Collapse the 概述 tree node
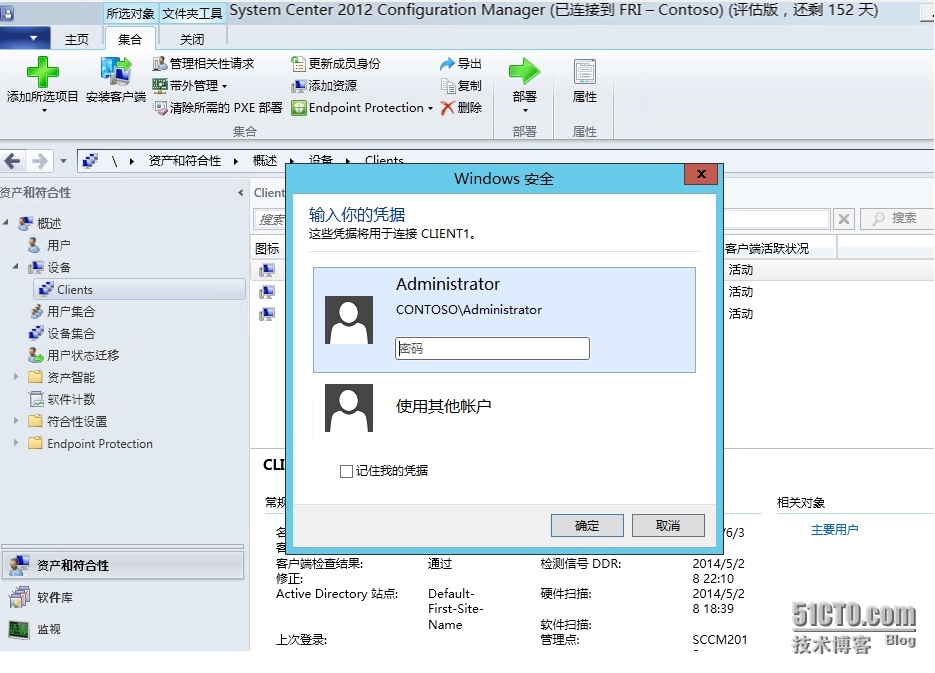935x673 pixels. 6,222
